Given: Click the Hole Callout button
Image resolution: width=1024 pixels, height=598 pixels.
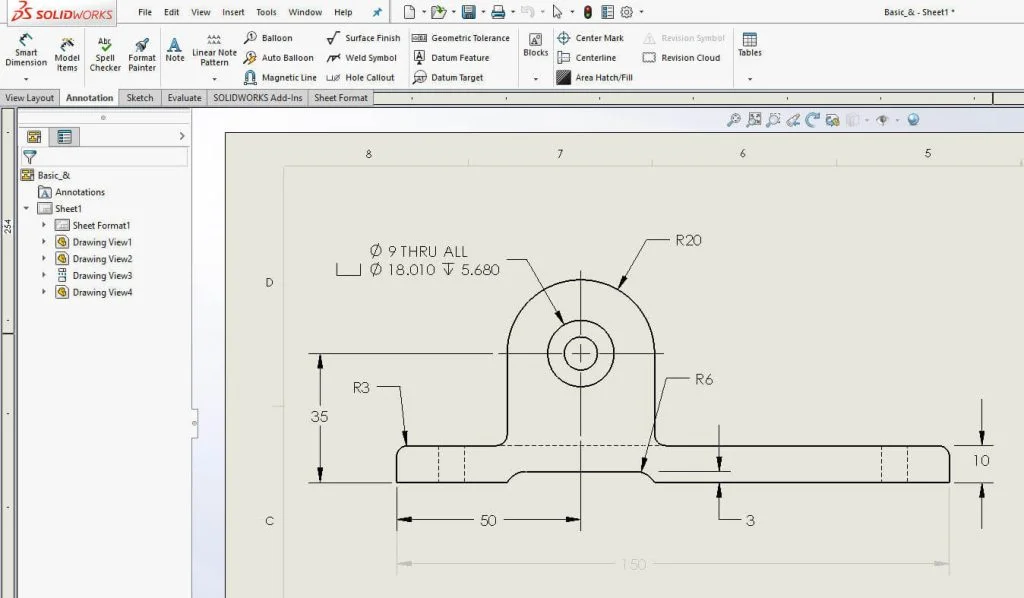Looking at the screenshot, I should (x=360, y=77).
